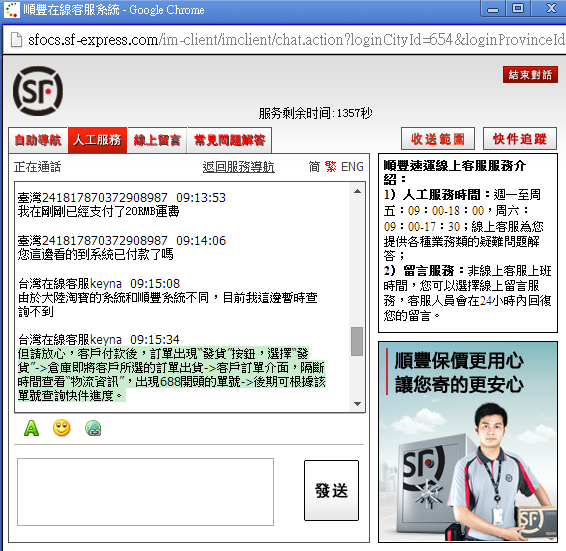The height and width of the screenshot is (551, 566).
Task: Click the highlighted keyna 09:15:34 reply text
Action: (x=171, y=374)
